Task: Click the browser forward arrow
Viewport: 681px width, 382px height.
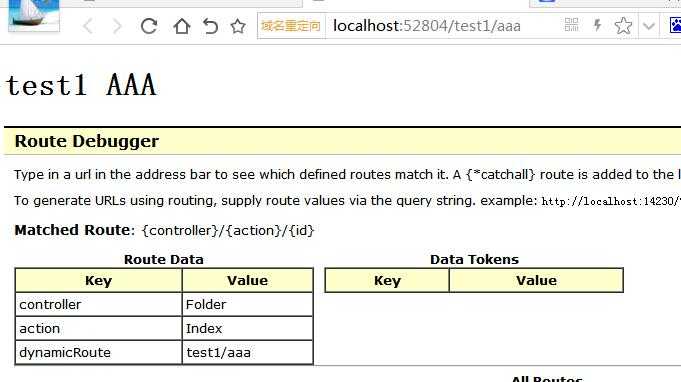Action: pos(117,26)
